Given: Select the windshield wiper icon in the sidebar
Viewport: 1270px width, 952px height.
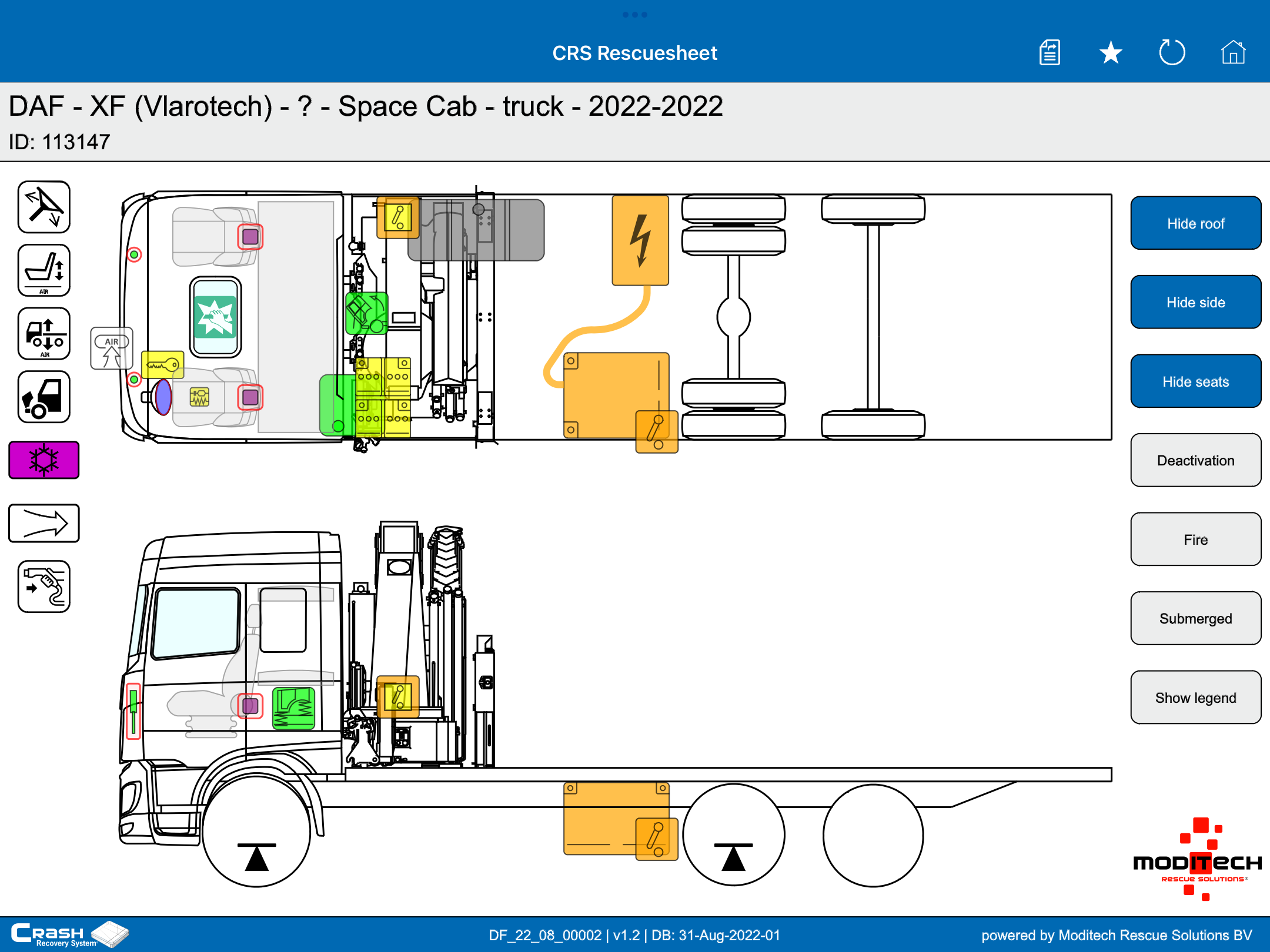Looking at the screenshot, I should click(x=44, y=207).
